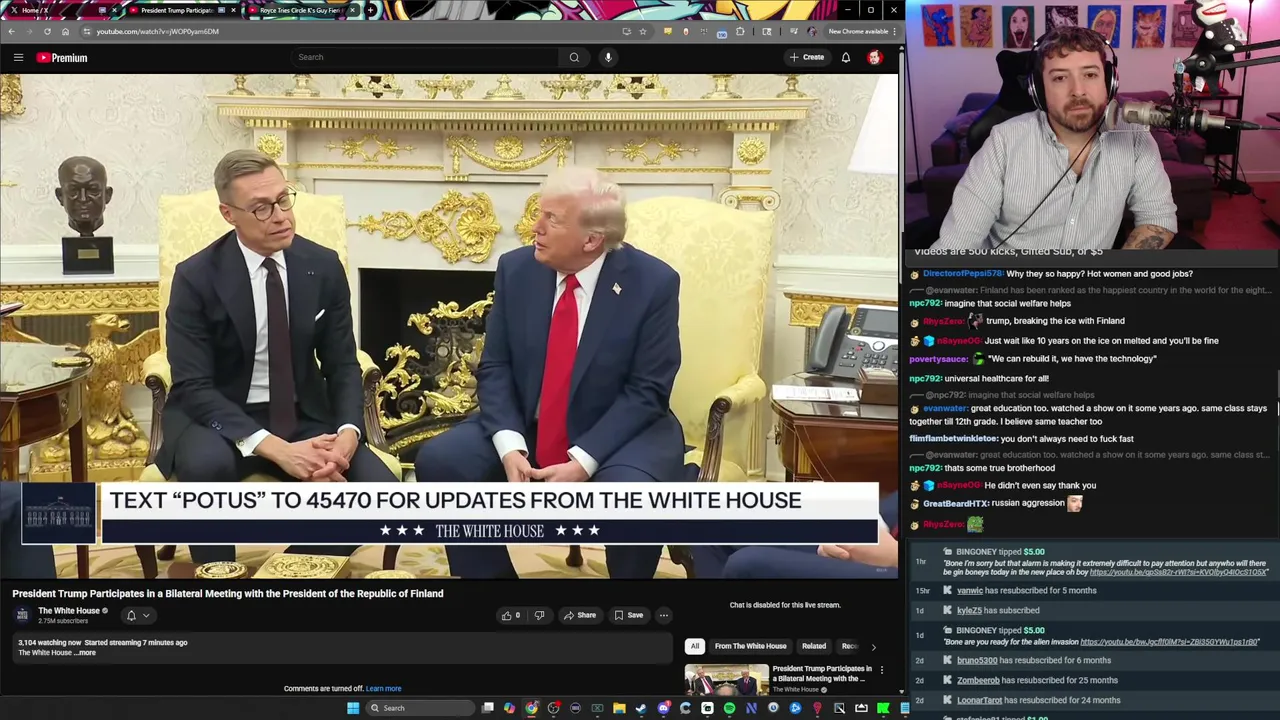
Task: Go to YouTube Premium home logo
Action: [62, 58]
